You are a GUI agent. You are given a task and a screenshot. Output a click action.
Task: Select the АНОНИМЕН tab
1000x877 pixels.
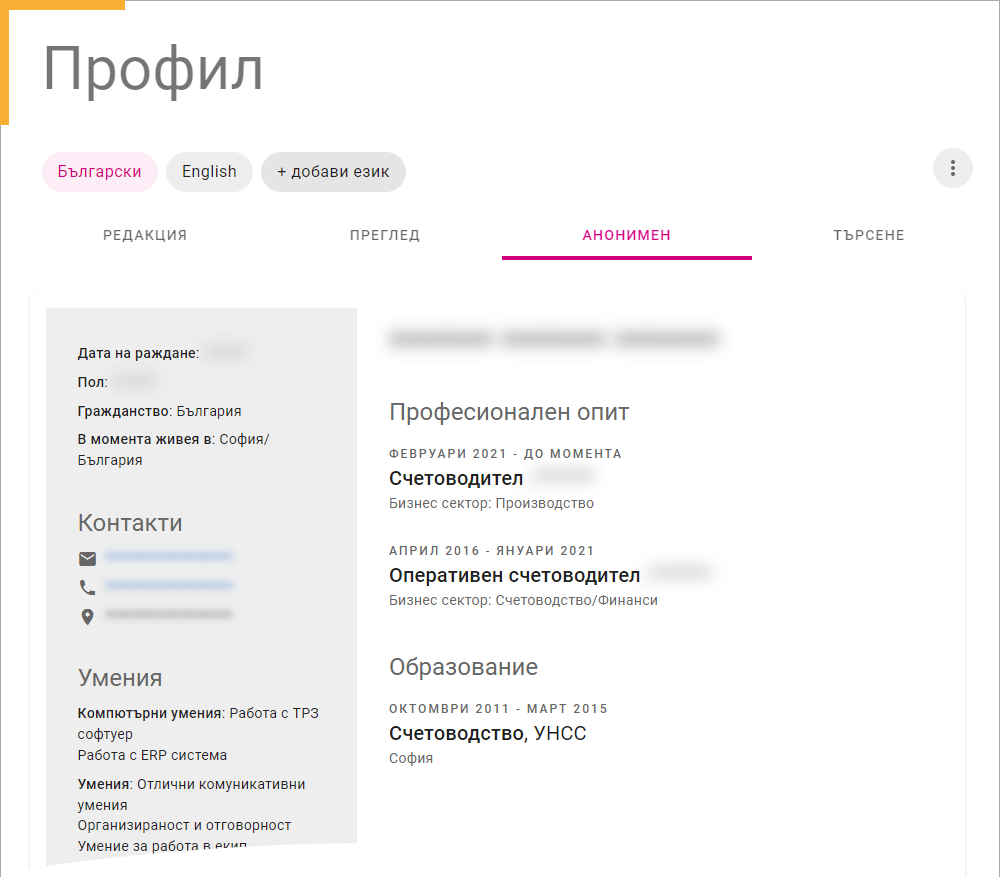tap(627, 235)
